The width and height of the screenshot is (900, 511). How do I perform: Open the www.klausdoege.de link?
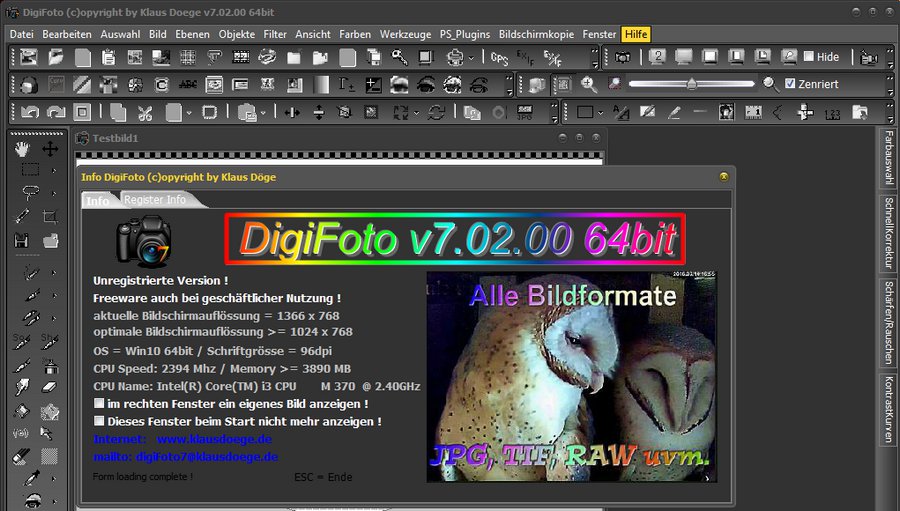(214, 439)
